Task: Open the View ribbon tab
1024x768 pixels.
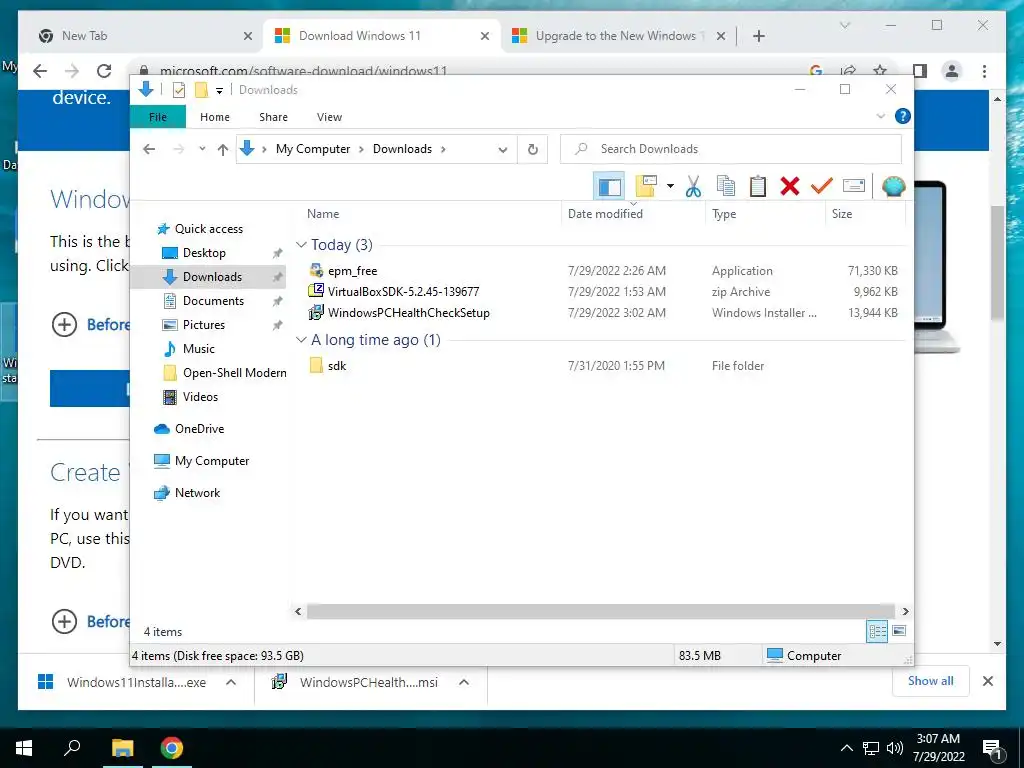Action: [329, 117]
